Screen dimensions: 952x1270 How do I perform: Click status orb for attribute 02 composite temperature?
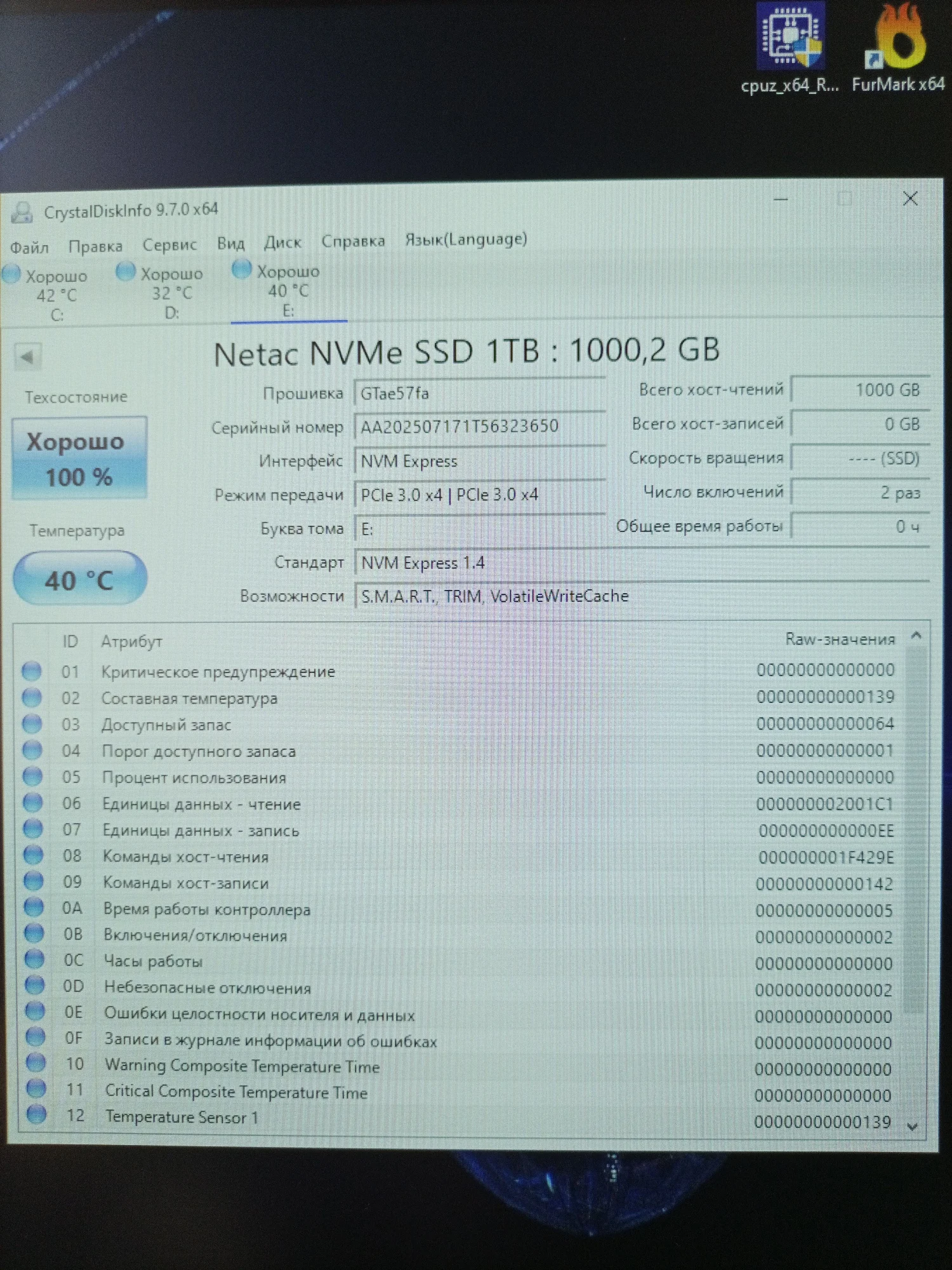tap(32, 698)
